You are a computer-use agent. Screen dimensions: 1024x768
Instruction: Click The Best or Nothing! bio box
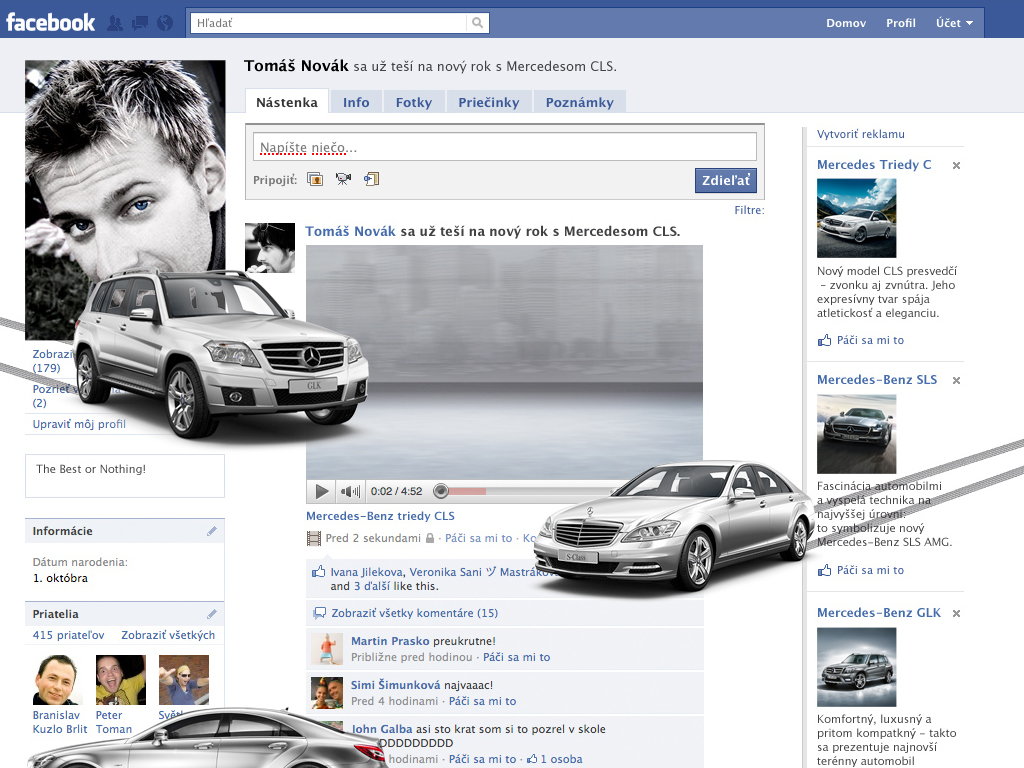pos(125,476)
